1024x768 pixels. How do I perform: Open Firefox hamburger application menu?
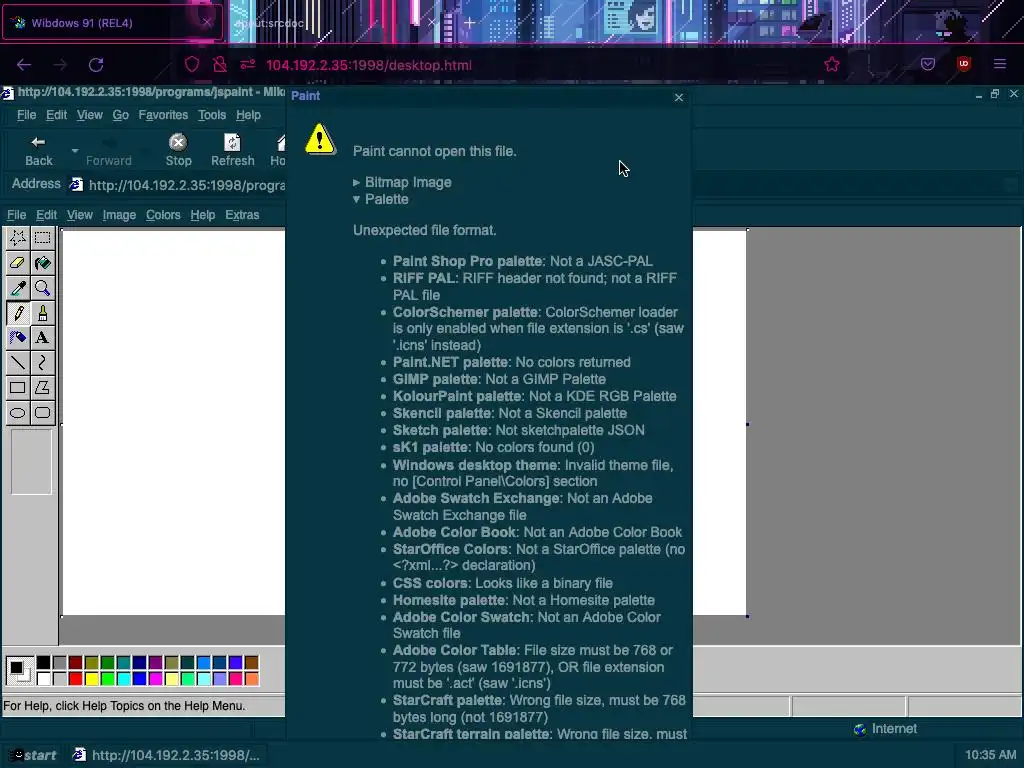[1000, 64]
